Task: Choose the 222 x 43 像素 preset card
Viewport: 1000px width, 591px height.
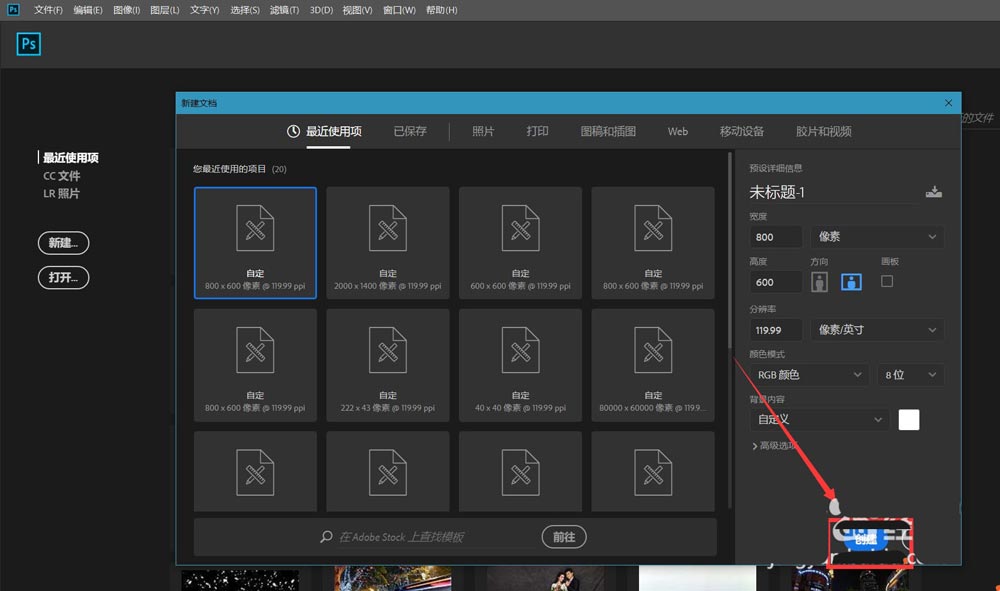Action: coord(388,365)
